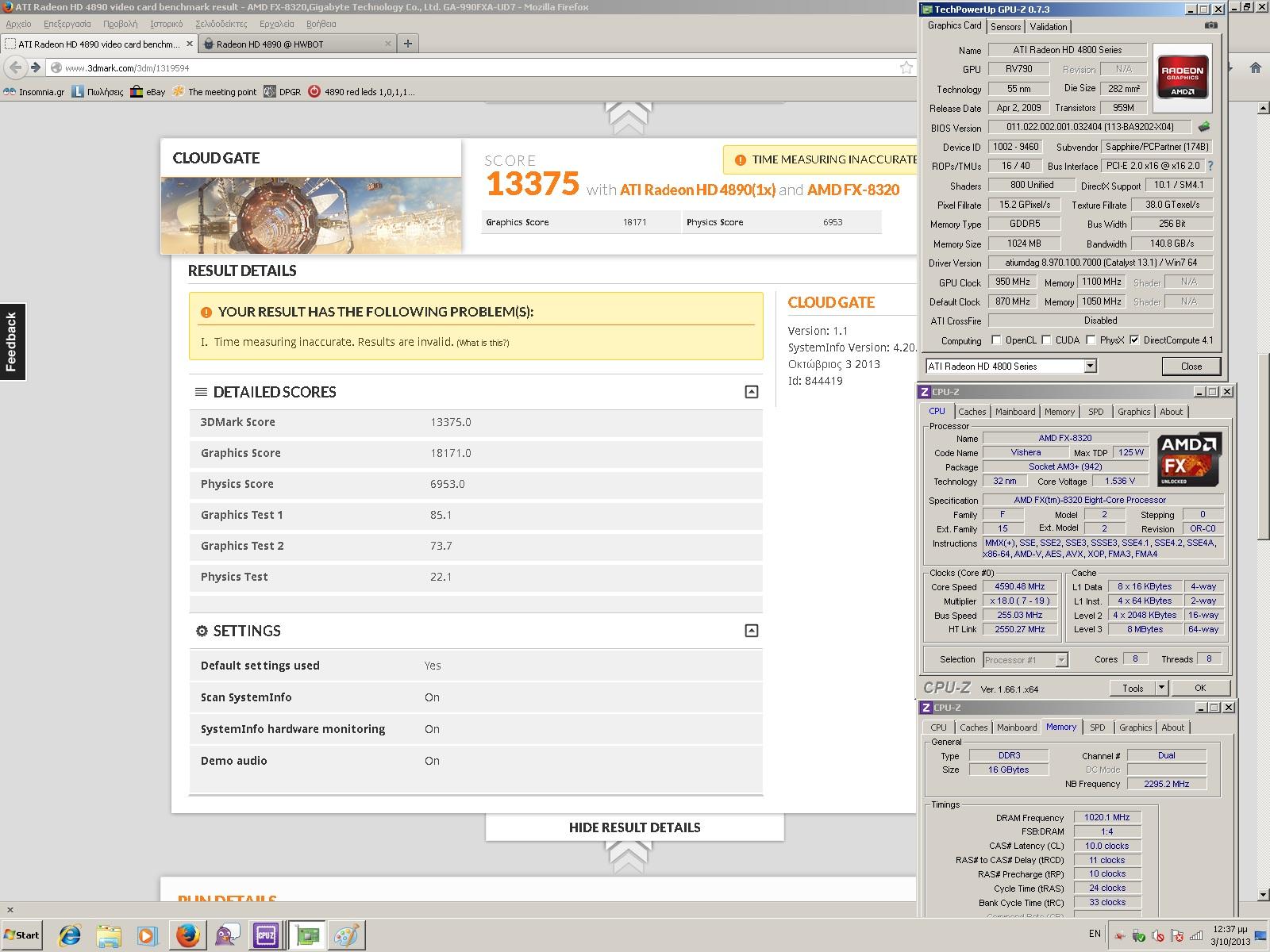The image size is (1270, 952).
Task: Open the Graphics tab in lower CPU-Z
Action: [1135, 727]
